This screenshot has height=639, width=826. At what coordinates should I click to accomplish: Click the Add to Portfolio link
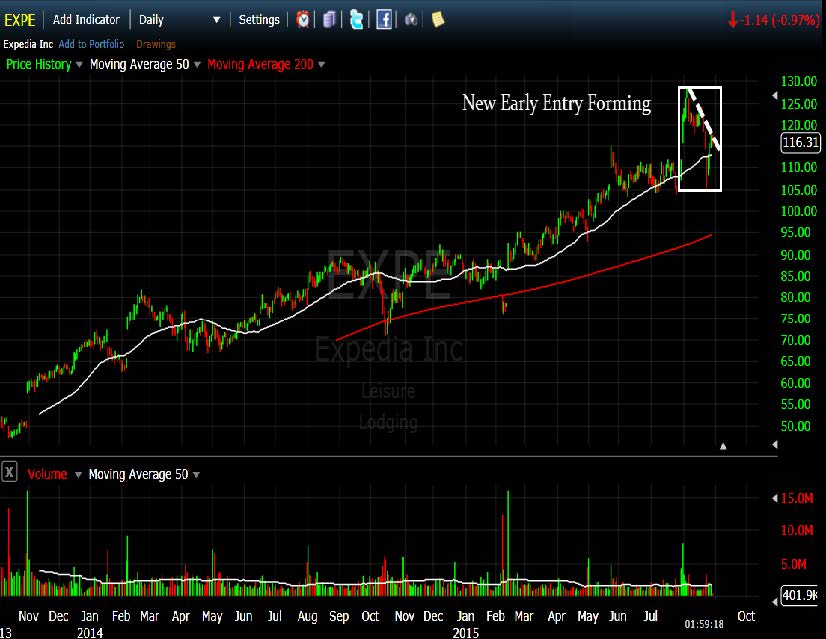(x=91, y=44)
